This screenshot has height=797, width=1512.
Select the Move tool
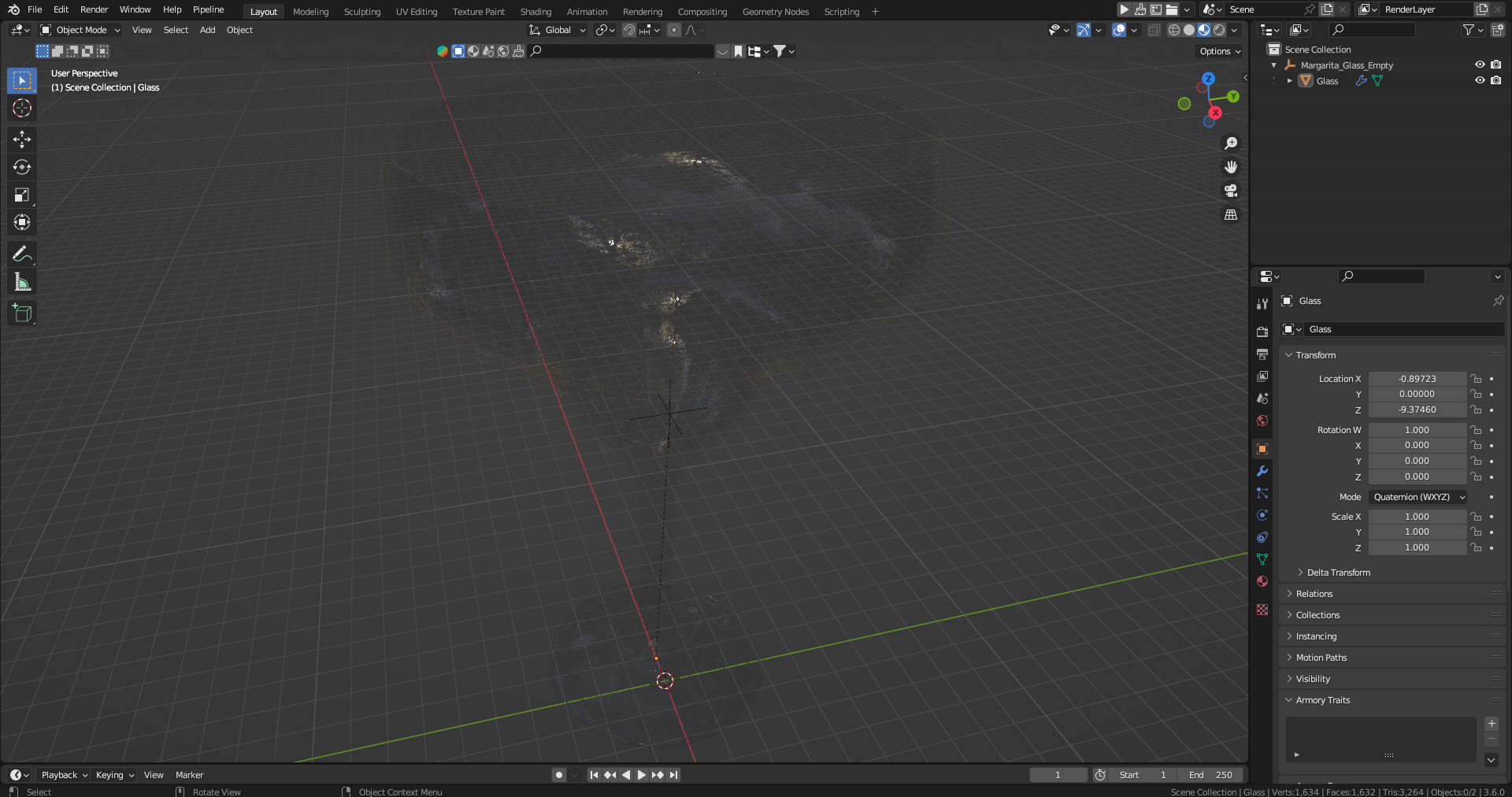pos(22,139)
